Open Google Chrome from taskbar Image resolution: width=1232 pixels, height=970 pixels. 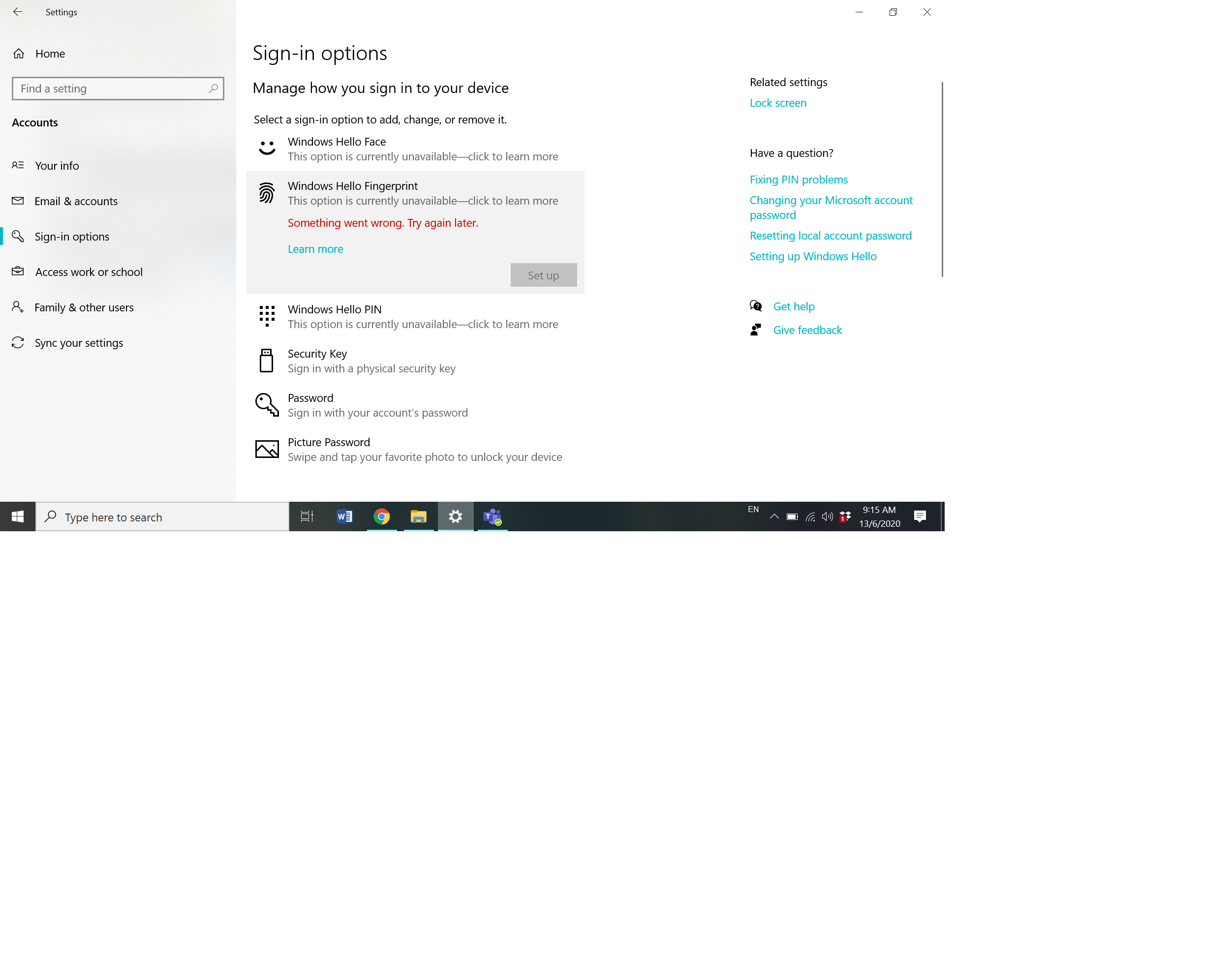[x=382, y=517]
